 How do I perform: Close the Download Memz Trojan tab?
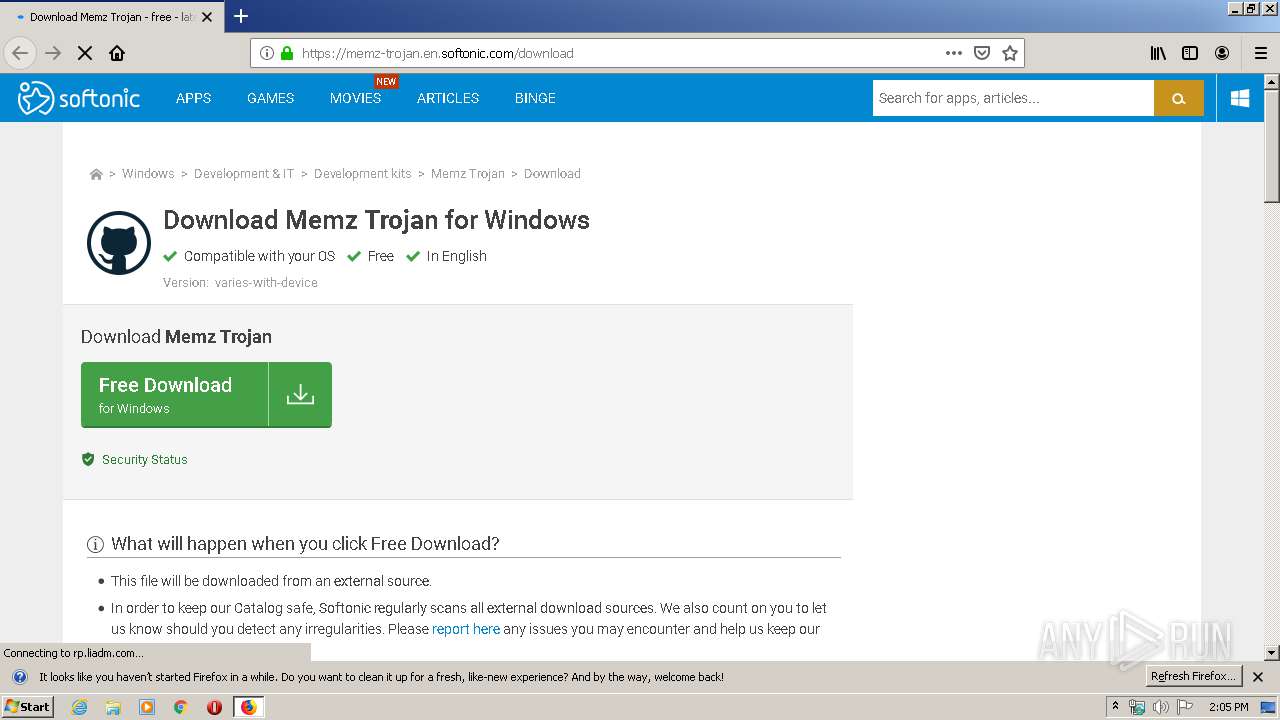(x=207, y=17)
